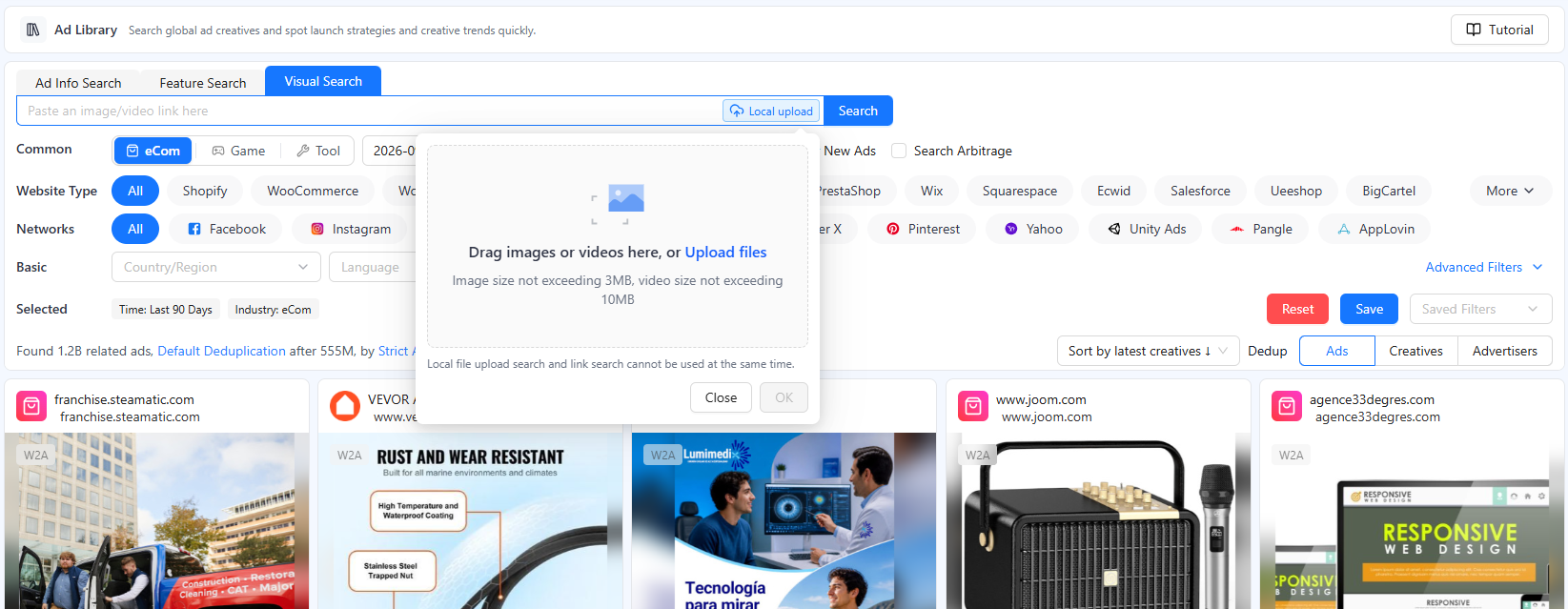Image resolution: width=1568 pixels, height=609 pixels.
Task: Tick the Search Arbitrage checkbox
Action: click(899, 151)
